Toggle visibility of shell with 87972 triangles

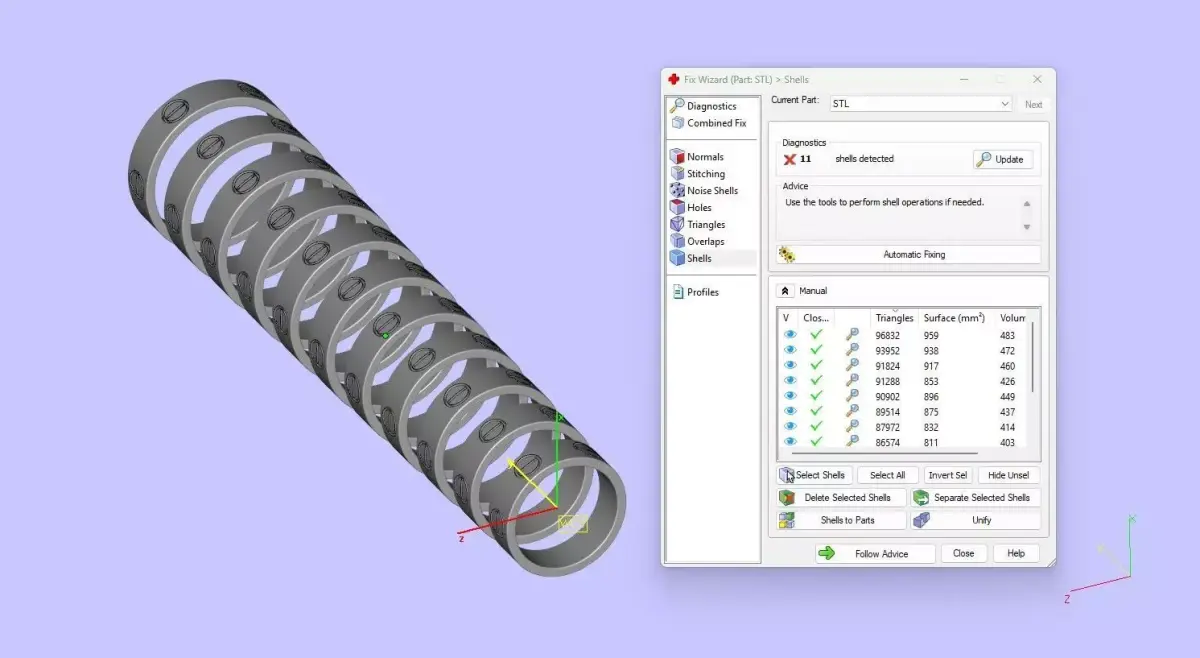pyautogui.click(x=790, y=426)
